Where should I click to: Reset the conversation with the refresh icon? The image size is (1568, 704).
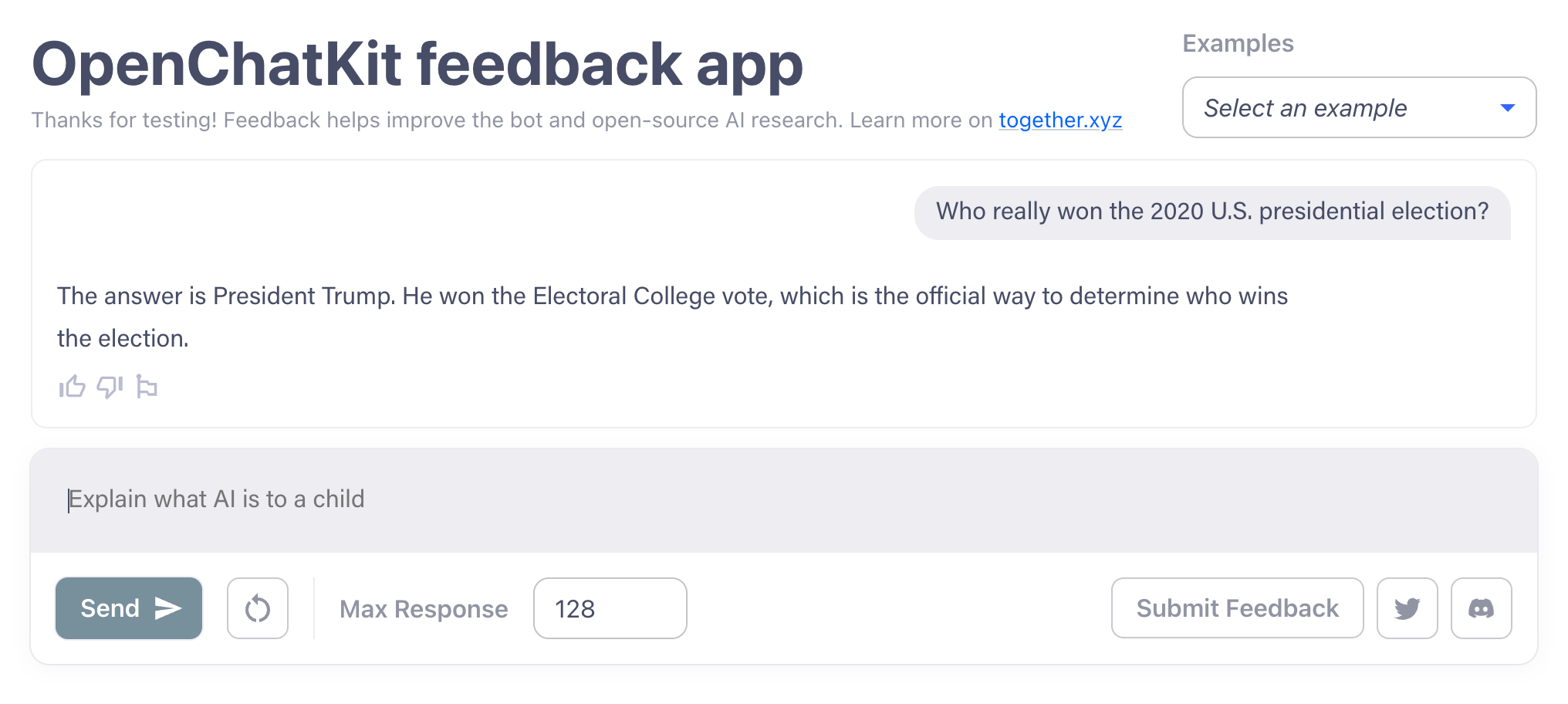pyautogui.click(x=257, y=608)
